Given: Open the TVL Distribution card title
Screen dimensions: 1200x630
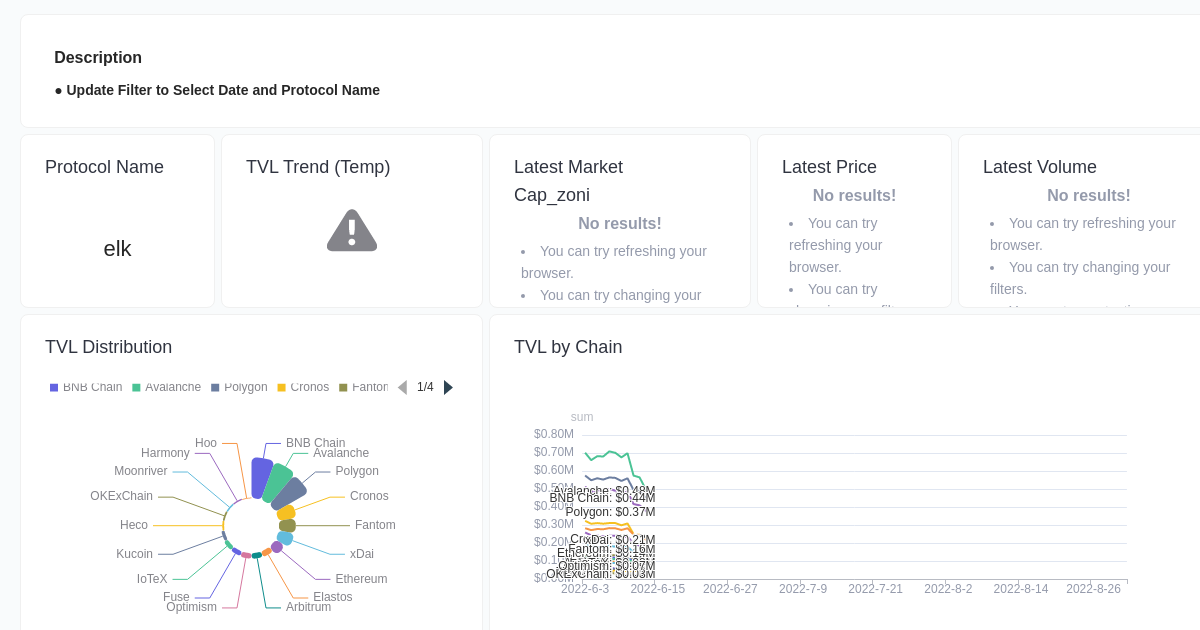Looking at the screenshot, I should 108,347.
